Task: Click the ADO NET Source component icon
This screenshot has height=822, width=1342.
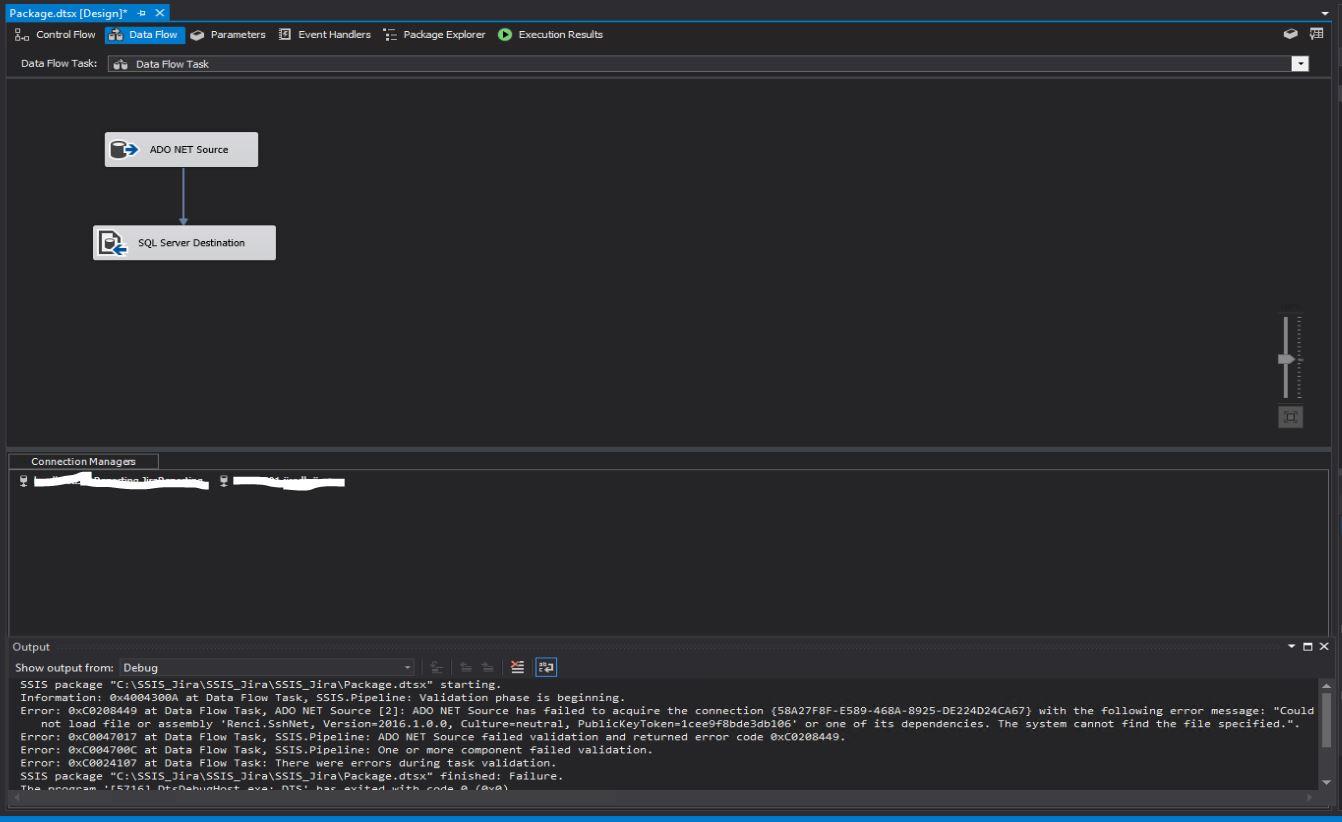Action: [123, 150]
